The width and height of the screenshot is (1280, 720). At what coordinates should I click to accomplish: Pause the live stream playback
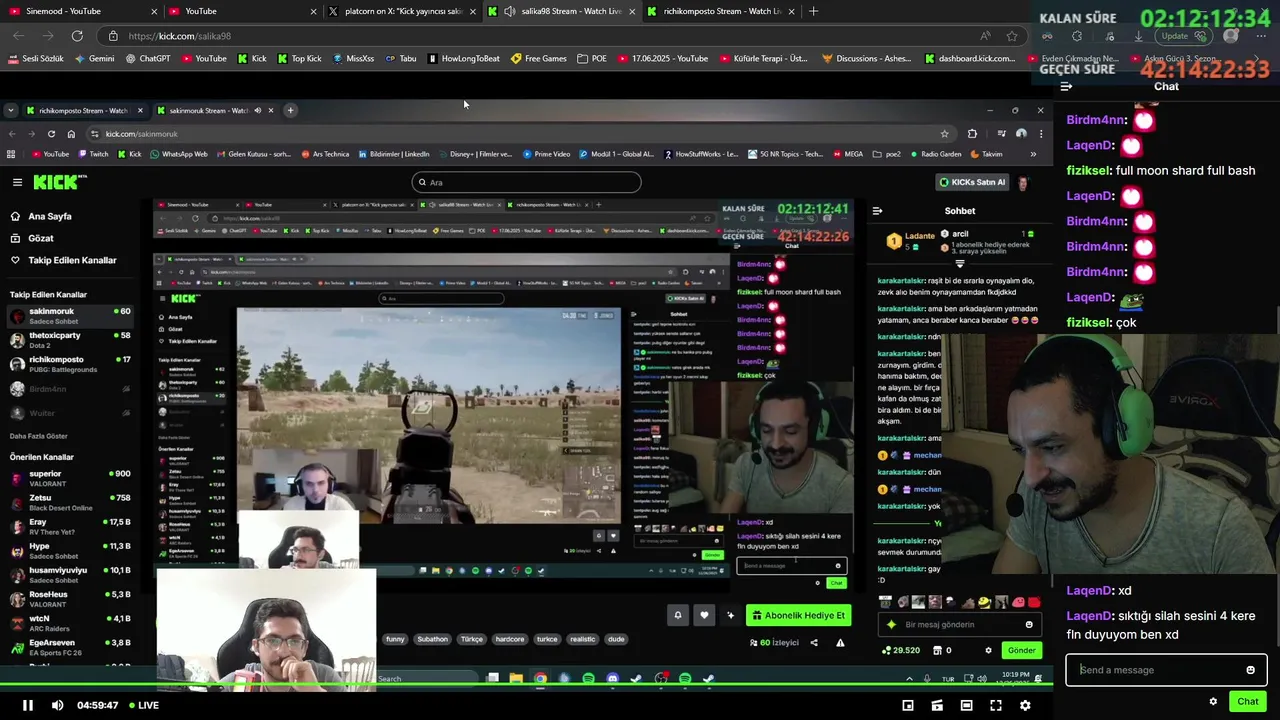[x=28, y=705]
